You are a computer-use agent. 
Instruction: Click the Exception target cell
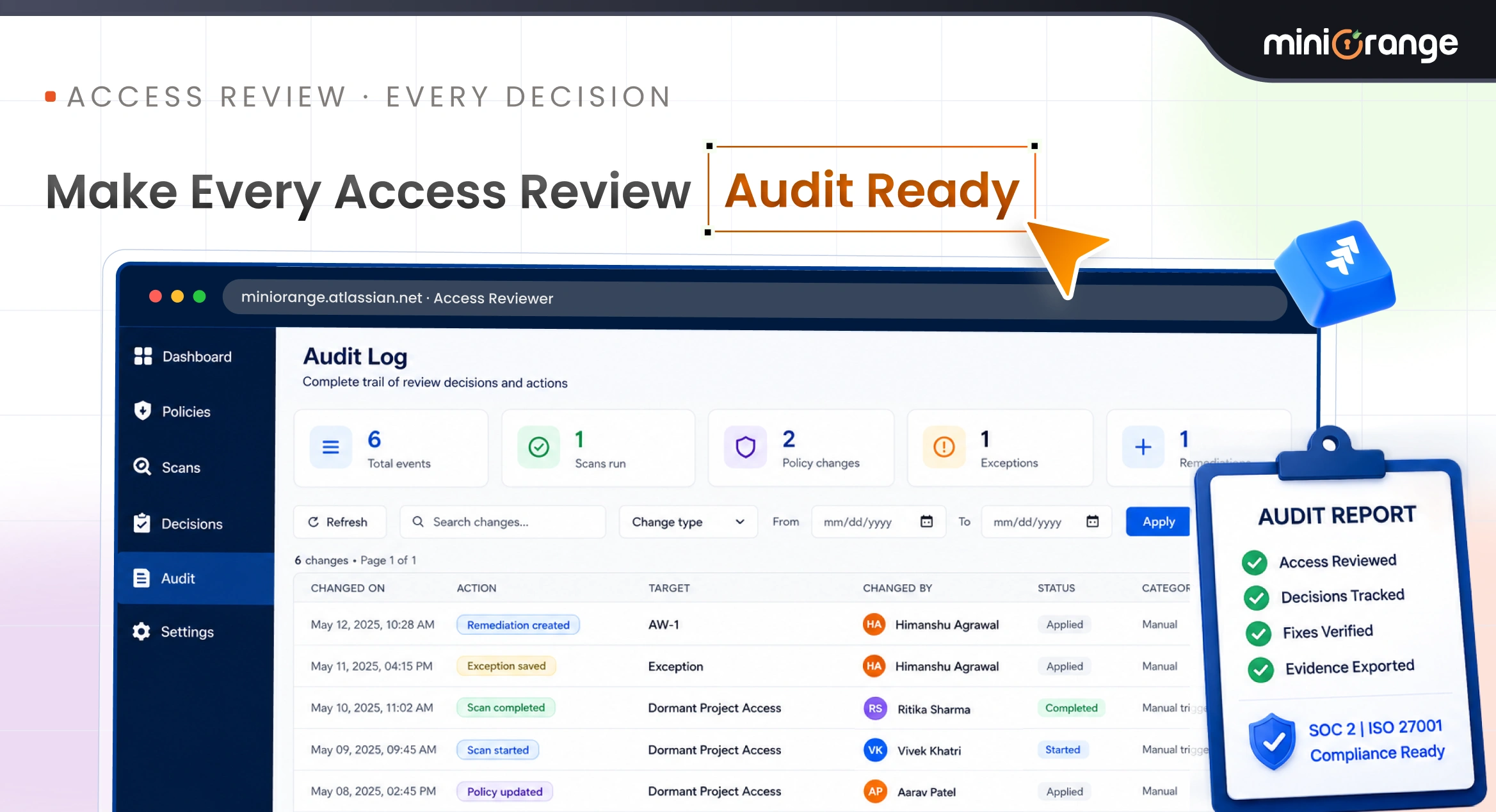pyautogui.click(x=675, y=667)
